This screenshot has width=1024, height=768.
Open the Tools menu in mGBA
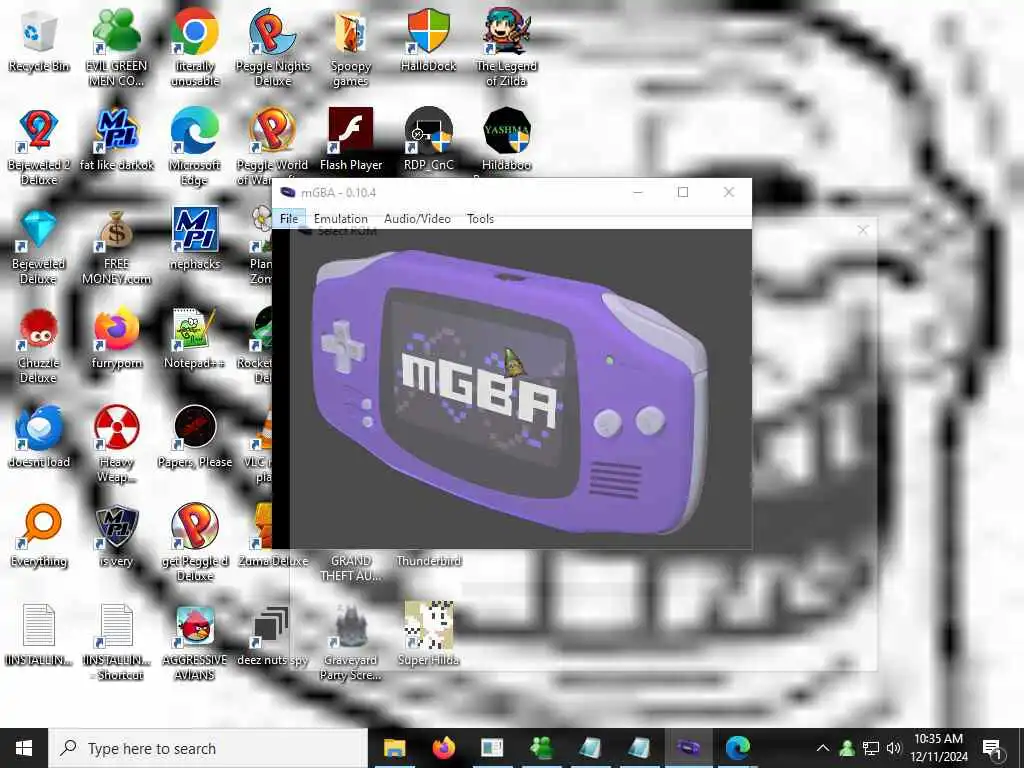[480, 219]
